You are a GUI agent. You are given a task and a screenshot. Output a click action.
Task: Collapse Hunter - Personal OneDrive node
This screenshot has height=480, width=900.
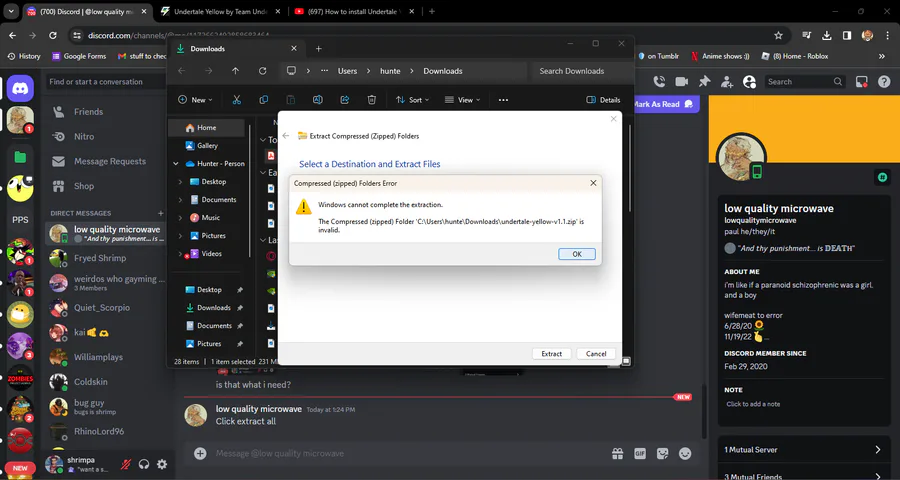[176, 164]
